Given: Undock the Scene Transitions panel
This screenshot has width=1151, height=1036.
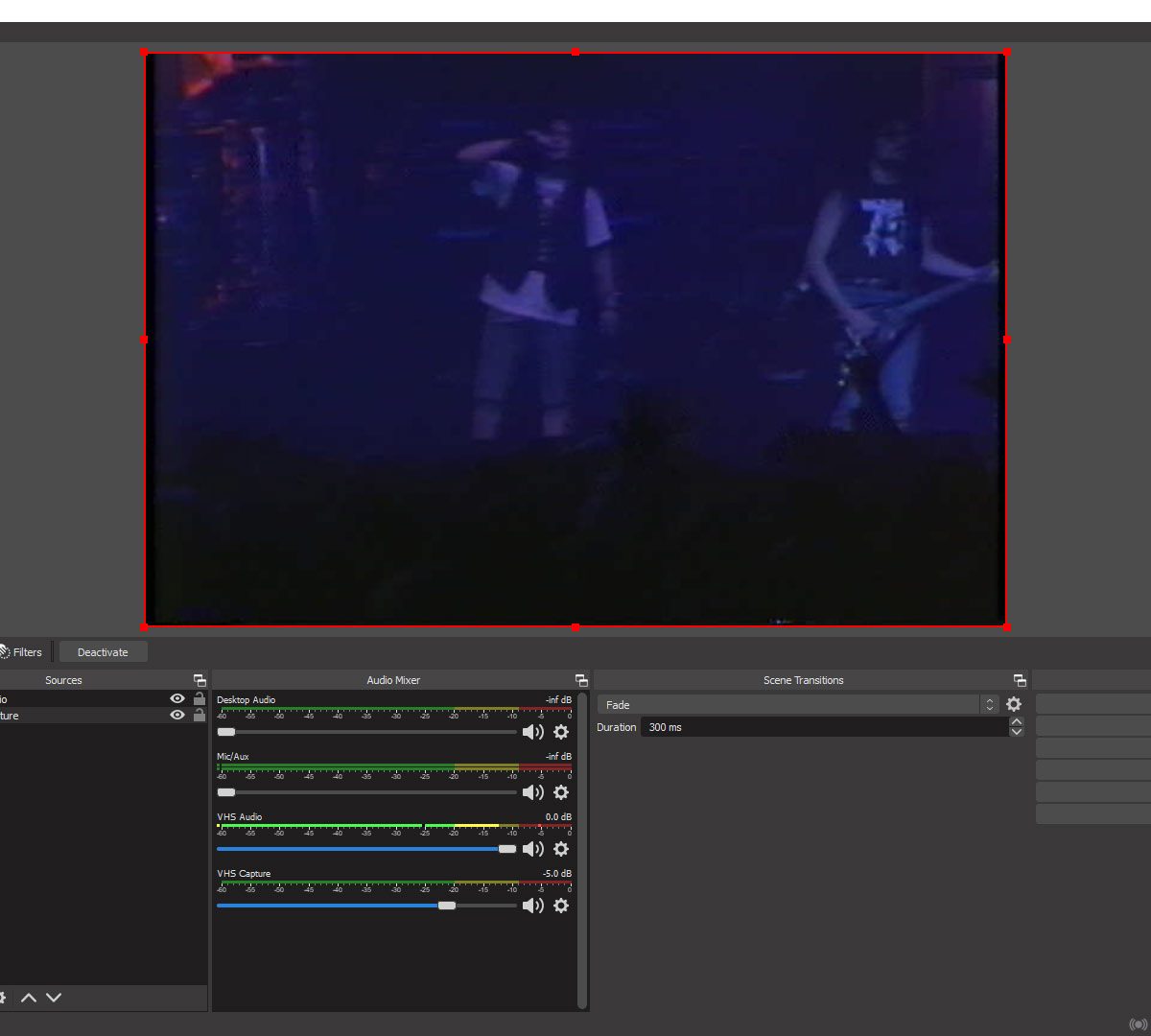Looking at the screenshot, I should point(1020,680).
